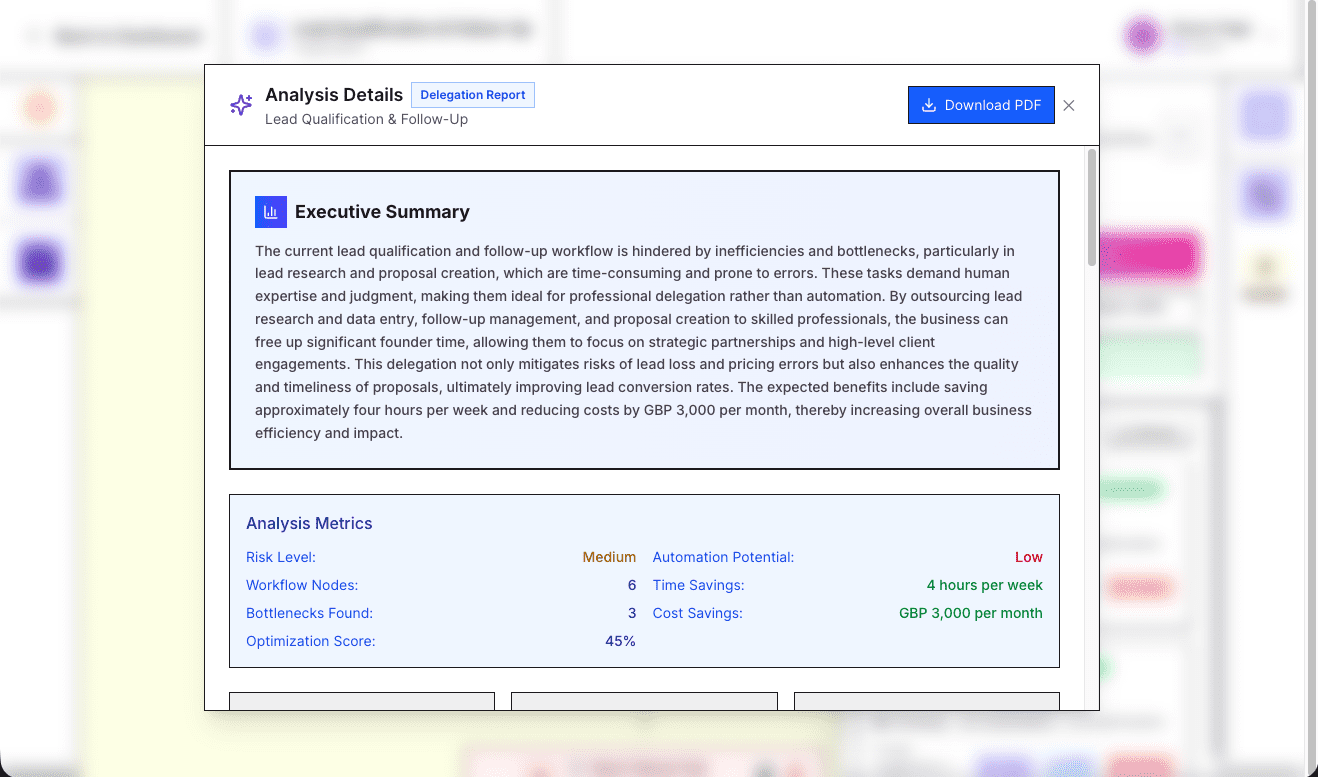This screenshot has width=1318, height=777.
Task: Click the executive summary paragraph text
Action: click(x=643, y=342)
